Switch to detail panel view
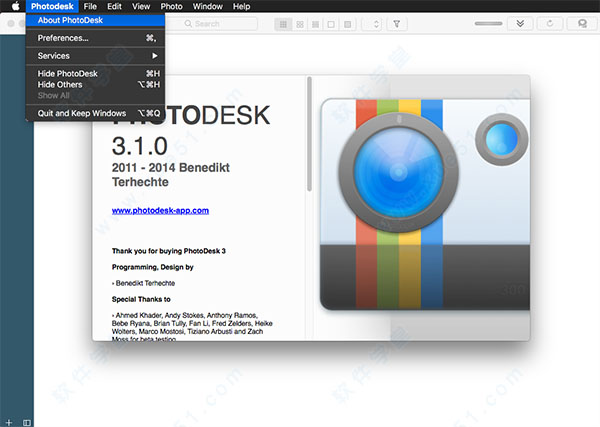The height and width of the screenshot is (427, 600). pyautogui.click(x=347, y=24)
